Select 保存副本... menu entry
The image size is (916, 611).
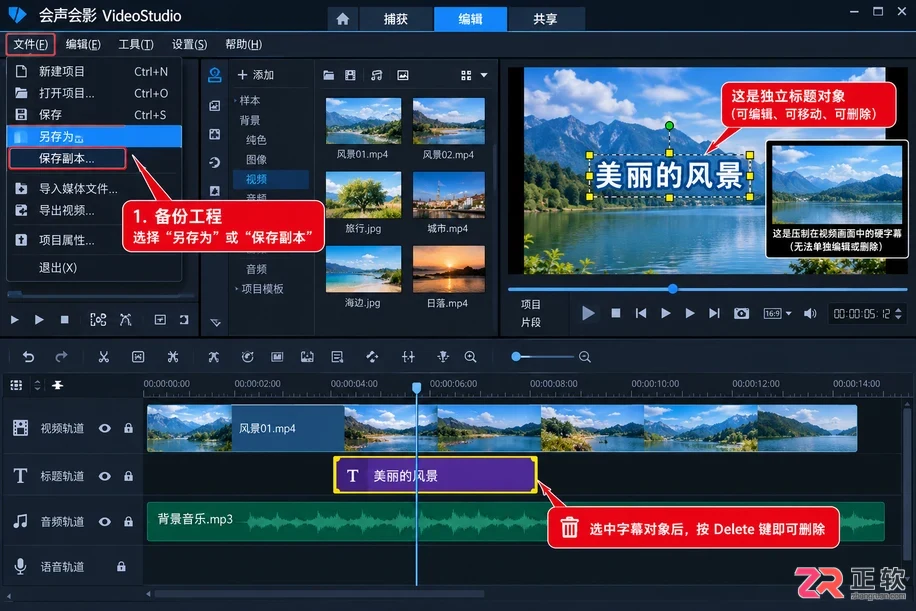click(x=67, y=158)
